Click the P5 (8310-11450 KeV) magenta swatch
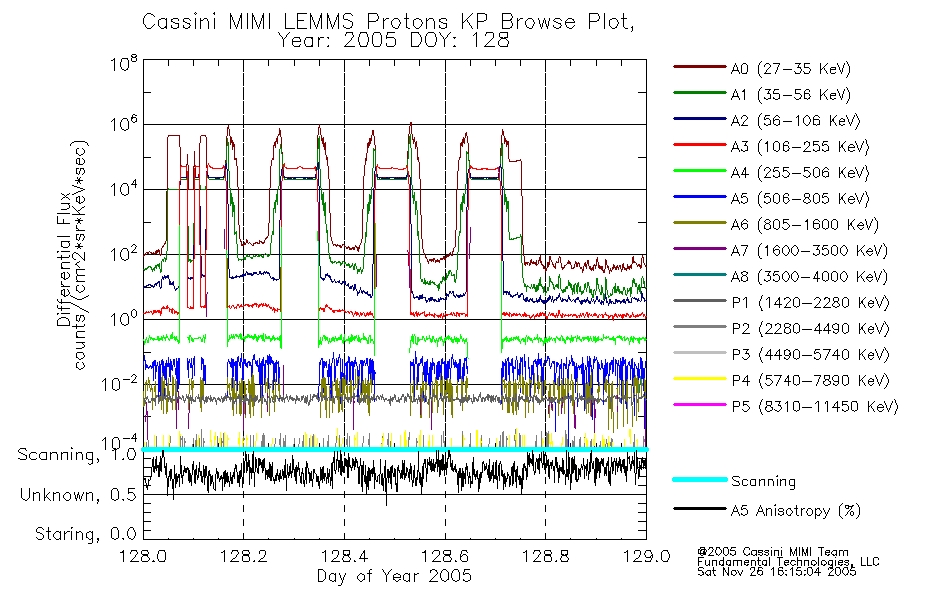The image size is (950, 600). click(x=699, y=404)
